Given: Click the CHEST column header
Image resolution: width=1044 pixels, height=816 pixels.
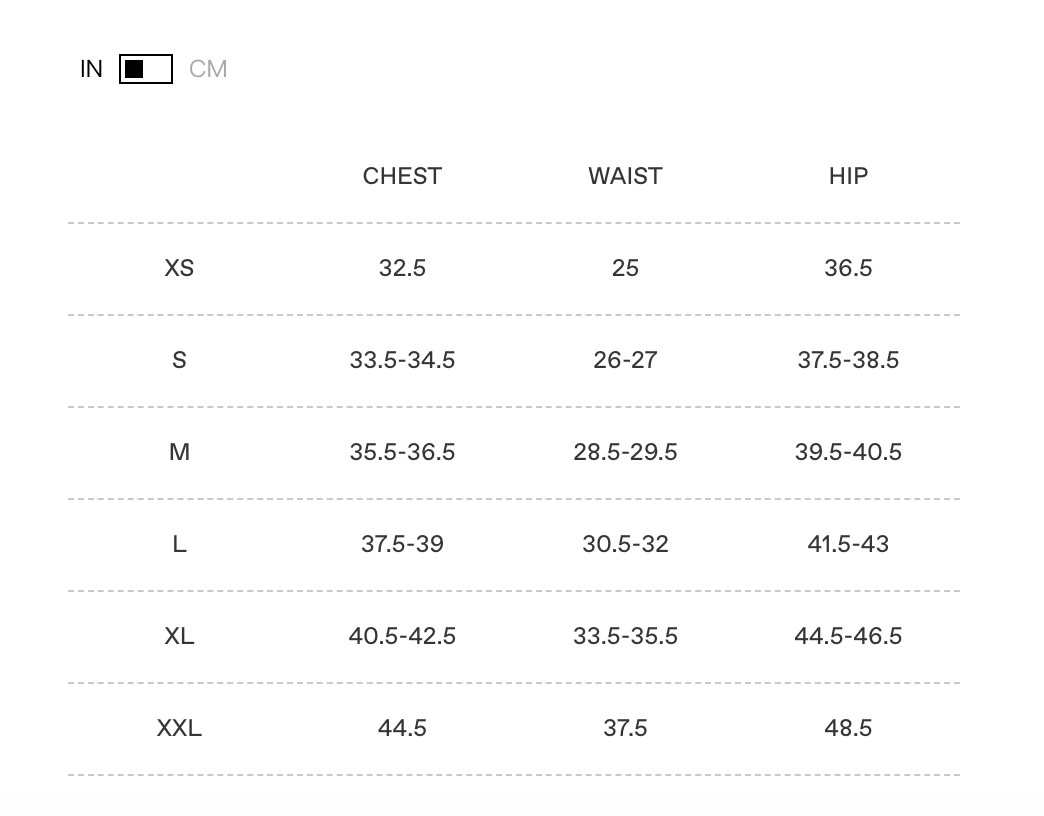Looking at the screenshot, I should [x=402, y=176].
